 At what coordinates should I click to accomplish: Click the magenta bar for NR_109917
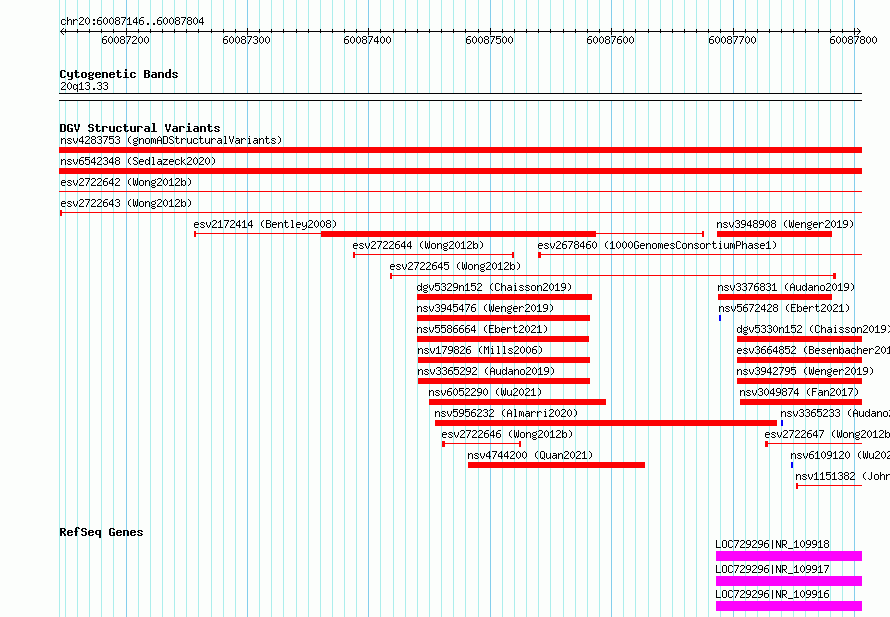[789, 581]
